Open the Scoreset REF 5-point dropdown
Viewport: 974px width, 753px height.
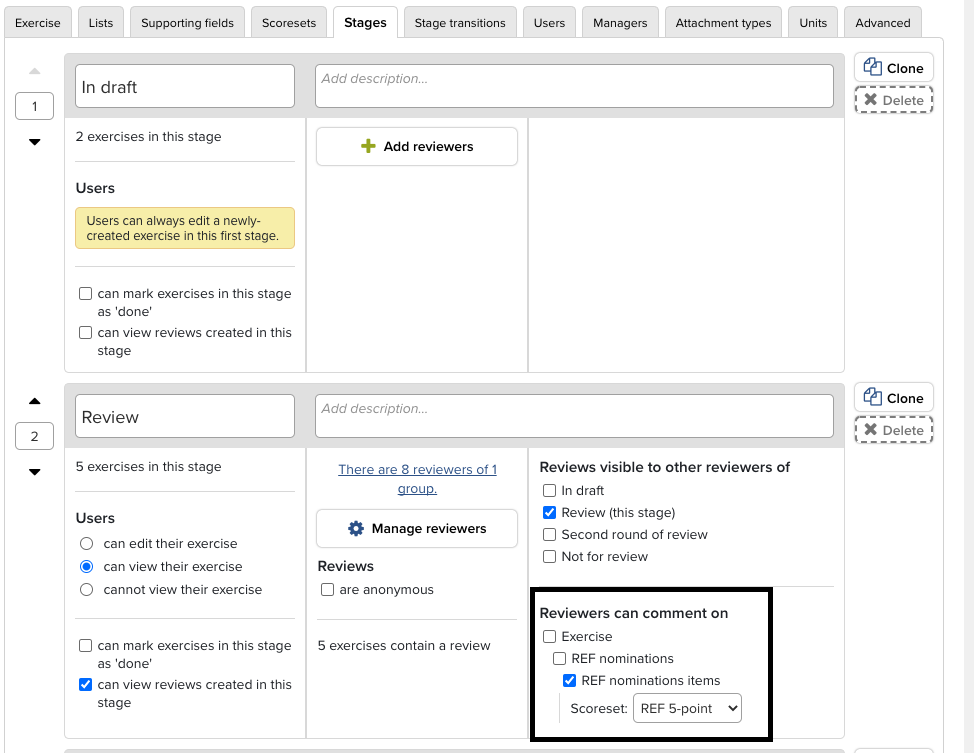tap(687, 708)
